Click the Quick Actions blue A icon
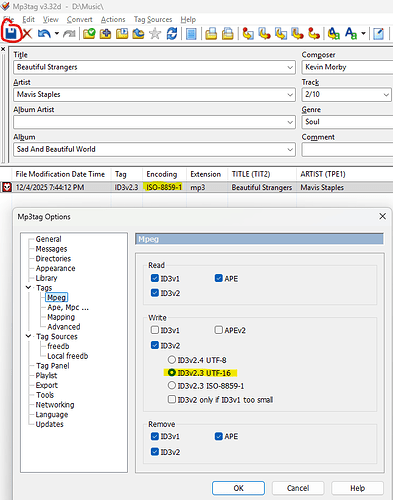The height and width of the screenshot is (500, 393). coord(351,33)
